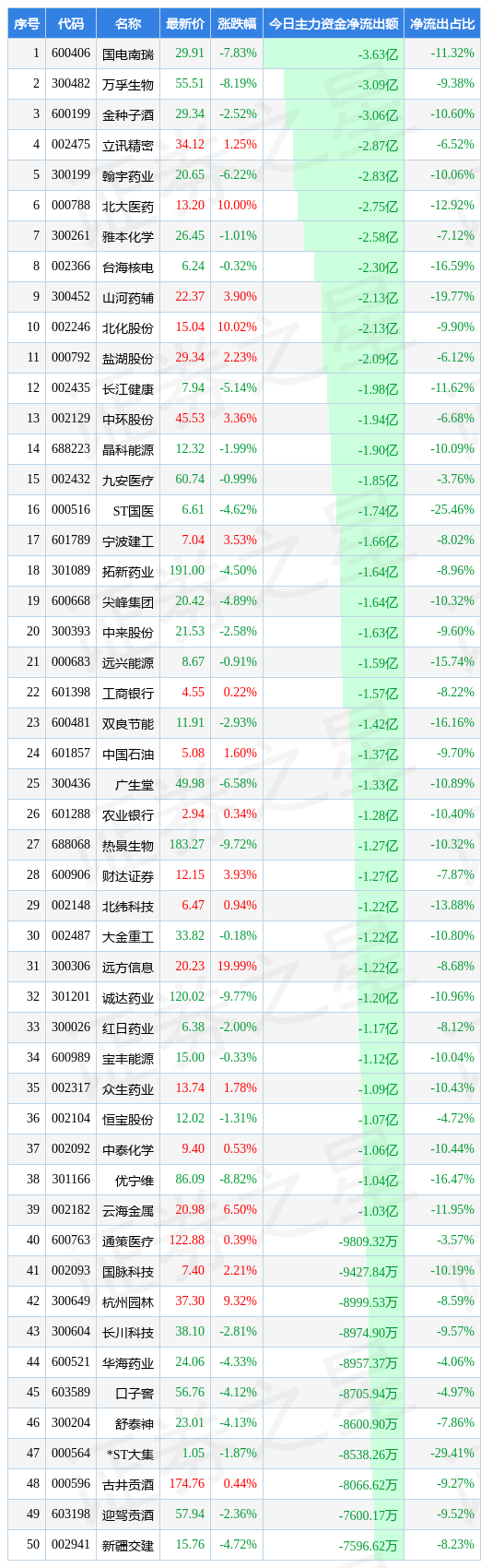The height and width of the screenshot is (1568, 481).
Task: Click 国电南瑞 outflow -3.63亿
Action: coord(378,54)
